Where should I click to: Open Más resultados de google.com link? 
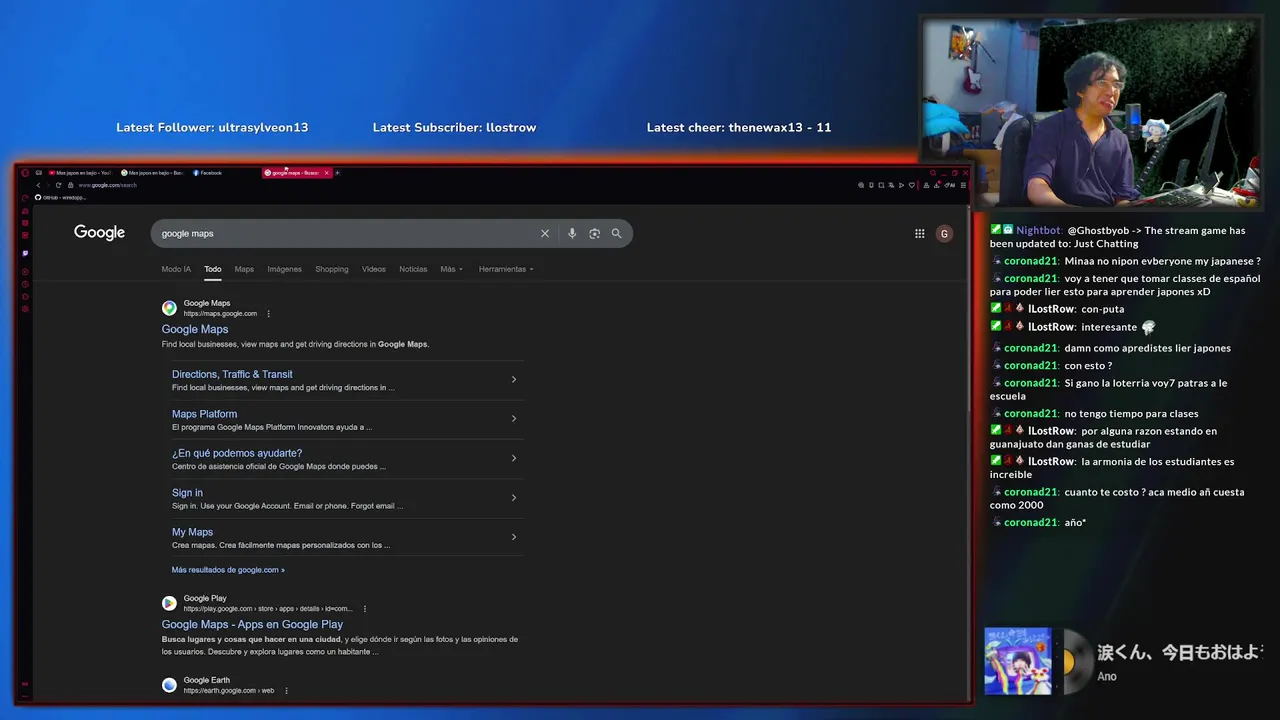click(x=228, y=570)
